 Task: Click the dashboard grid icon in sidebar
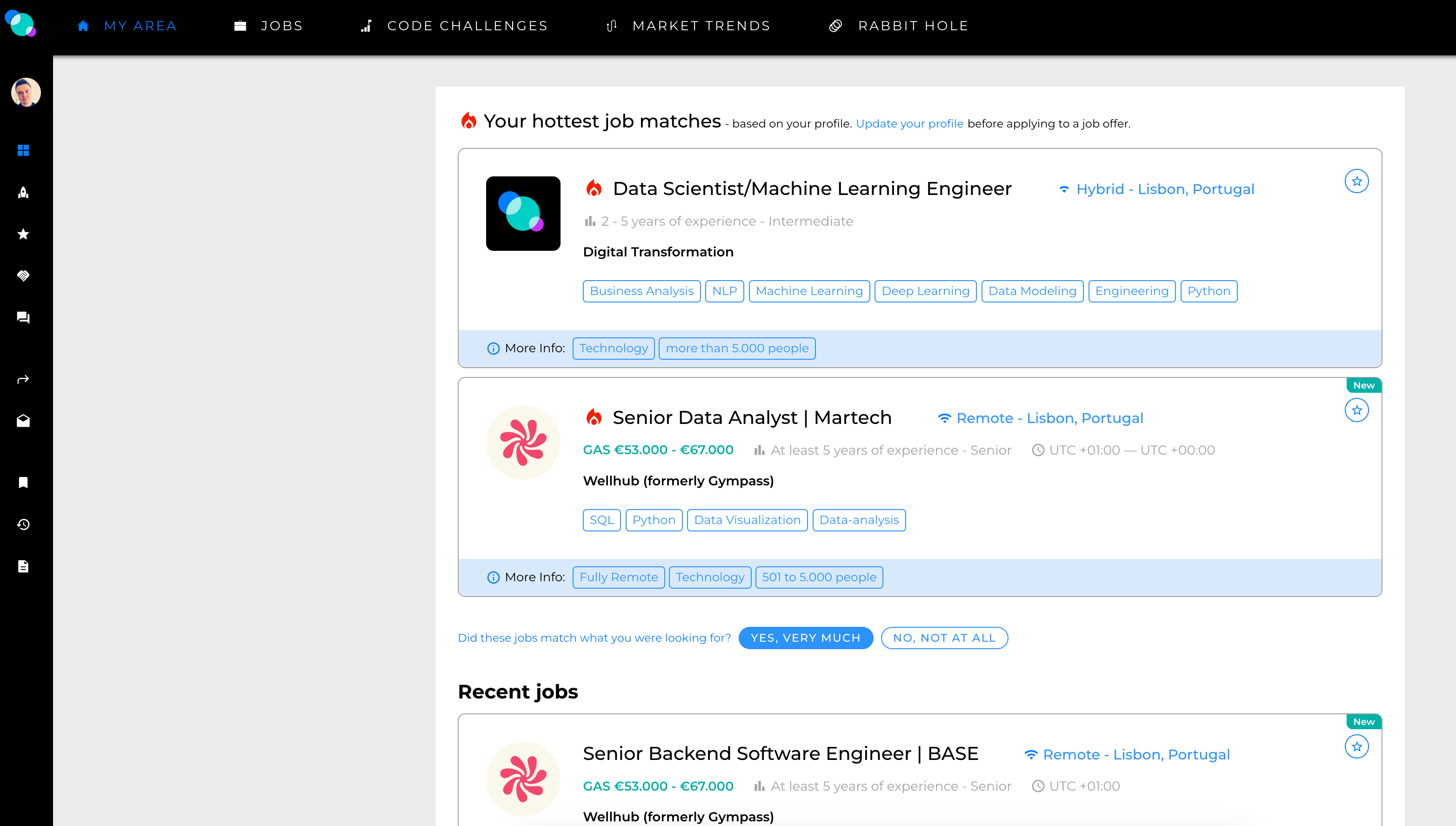click(23, 150)
